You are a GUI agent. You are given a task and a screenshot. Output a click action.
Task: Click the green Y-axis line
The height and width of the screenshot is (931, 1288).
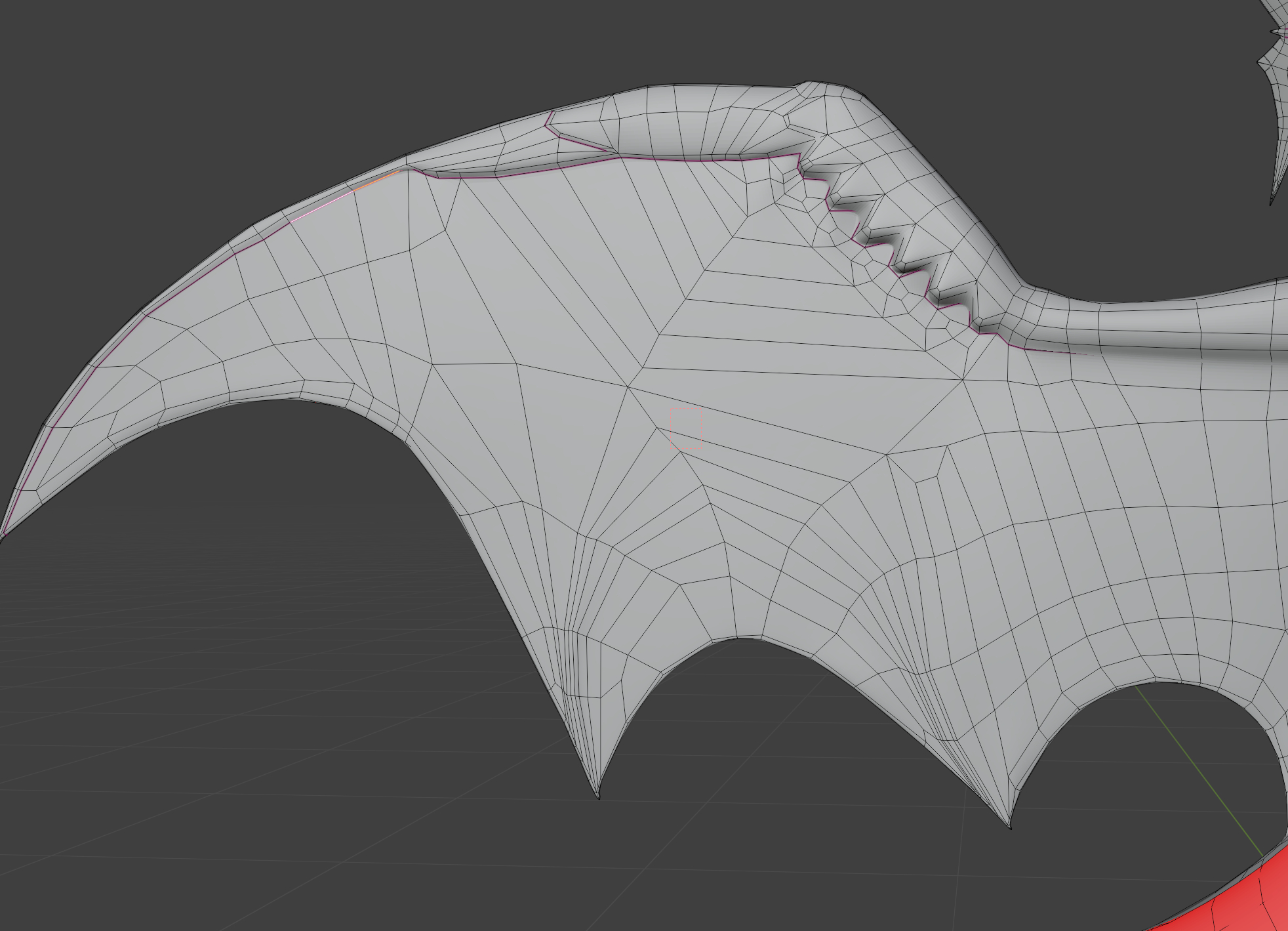(x=1187, y=753)
